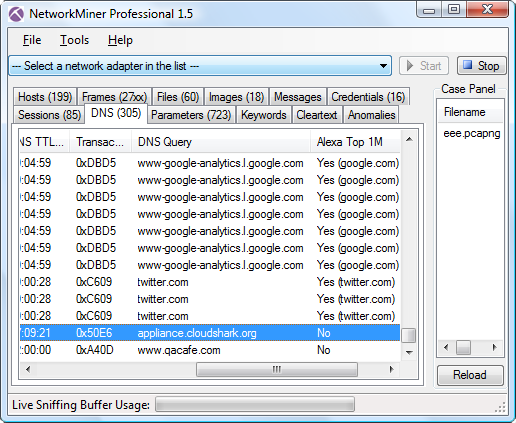Switch to the Hosts (199) tab

[x=45, y=97]
